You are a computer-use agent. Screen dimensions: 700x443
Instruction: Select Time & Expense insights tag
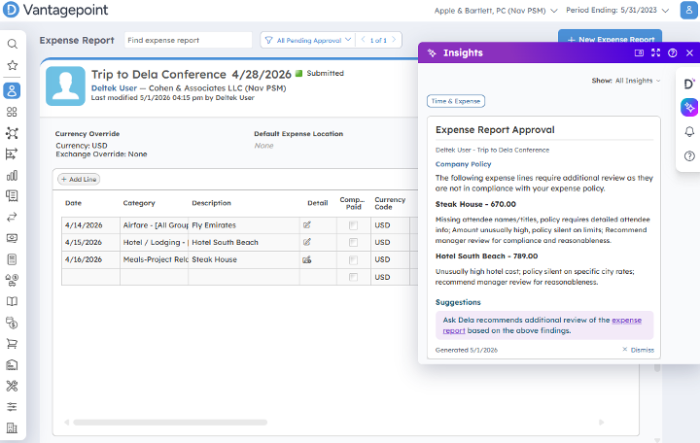coord(456,101)
